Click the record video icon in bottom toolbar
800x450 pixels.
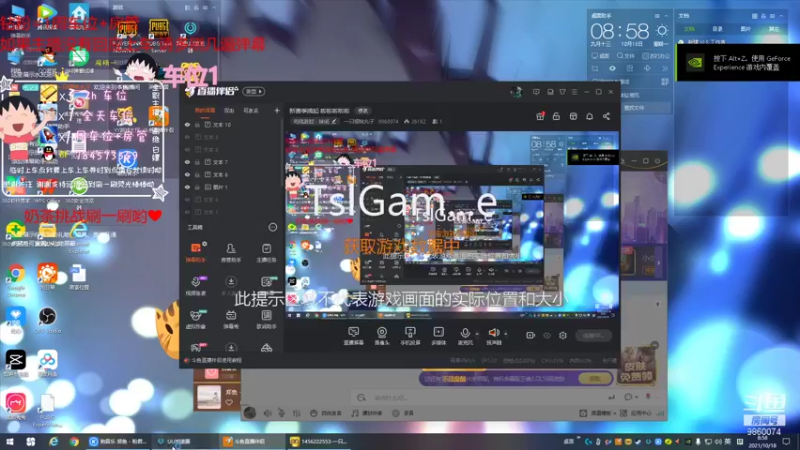click(x=531, y=335)
